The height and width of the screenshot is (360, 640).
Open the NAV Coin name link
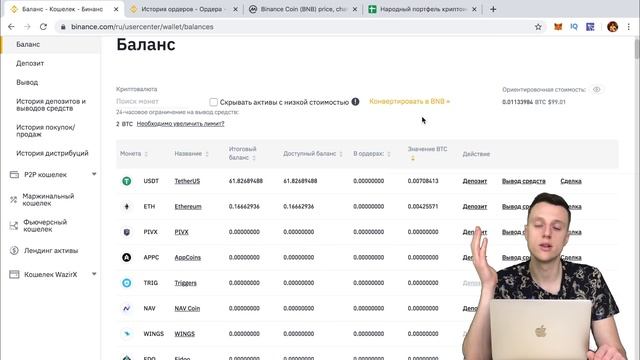pos(187,308)
